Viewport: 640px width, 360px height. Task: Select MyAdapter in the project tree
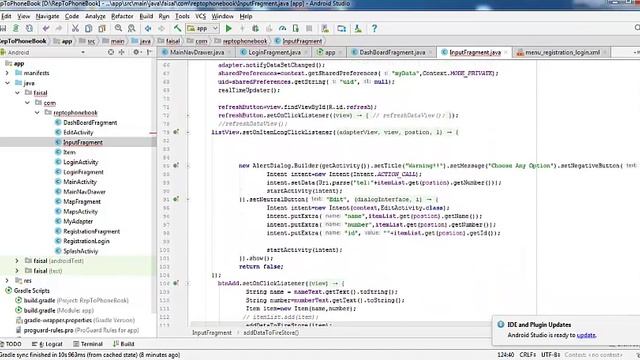click(78, 221)
